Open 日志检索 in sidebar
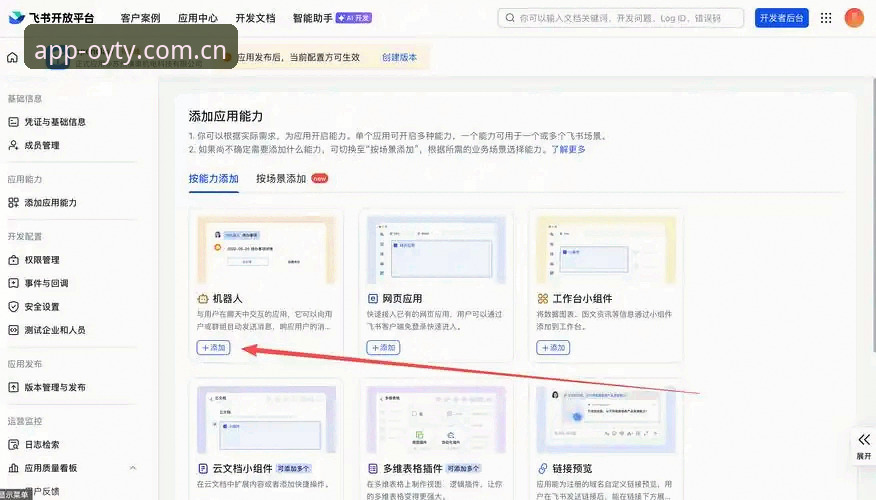 [x=42, y=445]
